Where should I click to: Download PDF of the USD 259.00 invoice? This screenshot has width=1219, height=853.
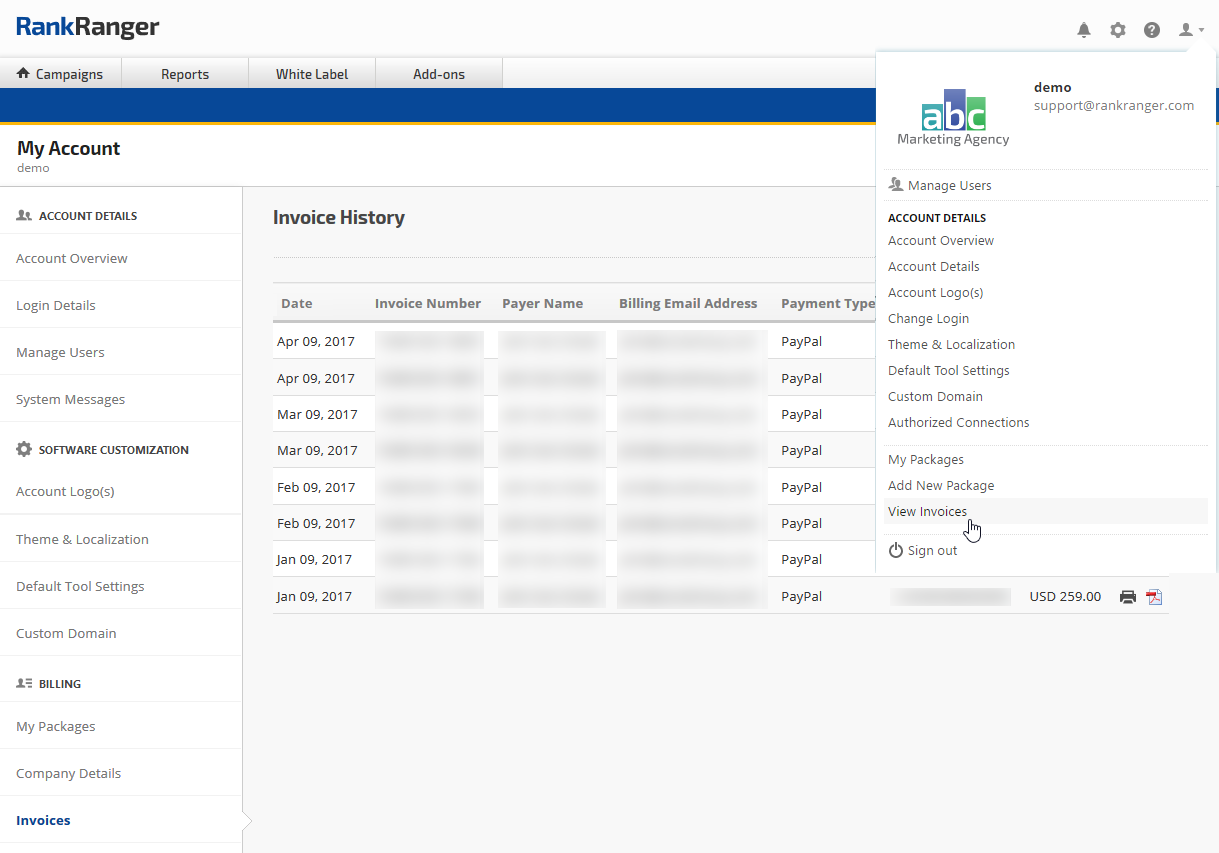pos(1155,597)
